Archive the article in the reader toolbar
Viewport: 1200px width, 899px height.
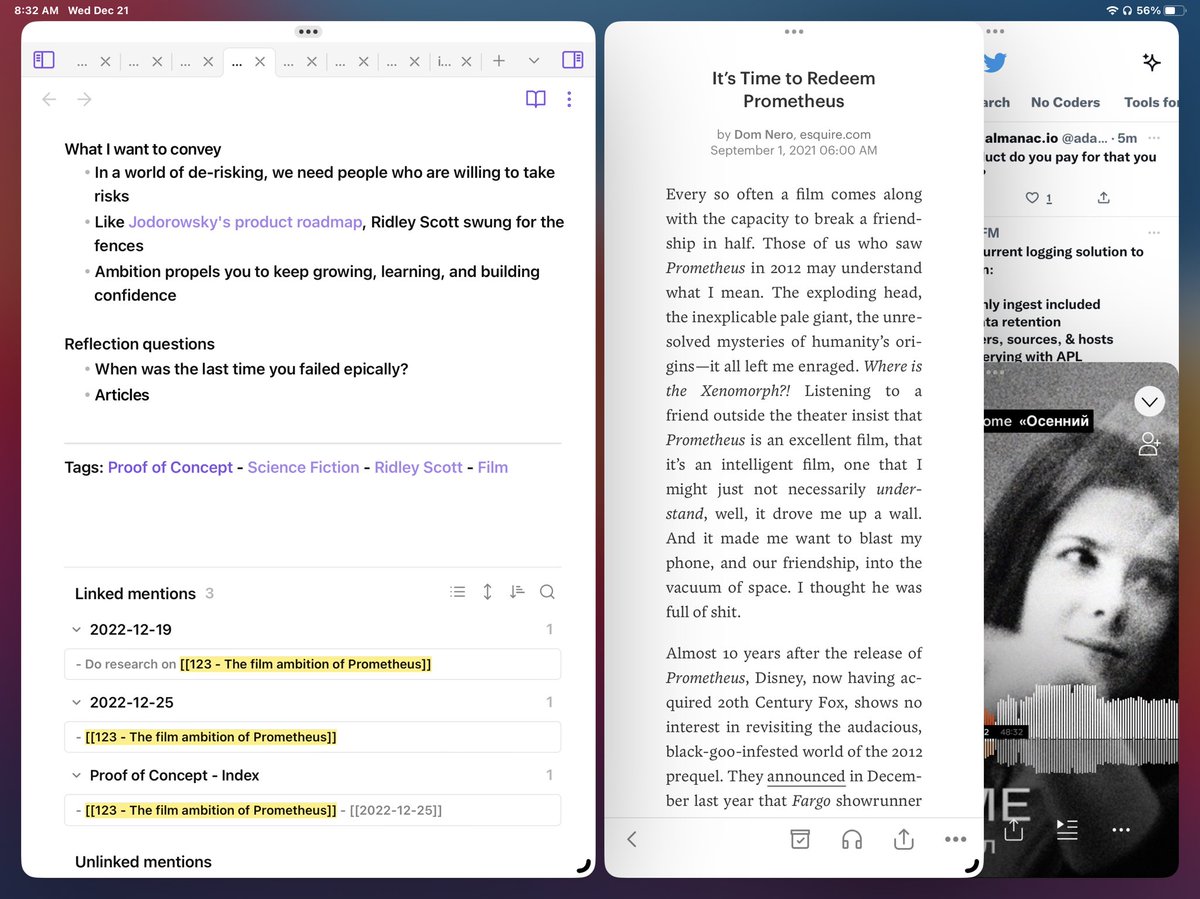point(800,840)
